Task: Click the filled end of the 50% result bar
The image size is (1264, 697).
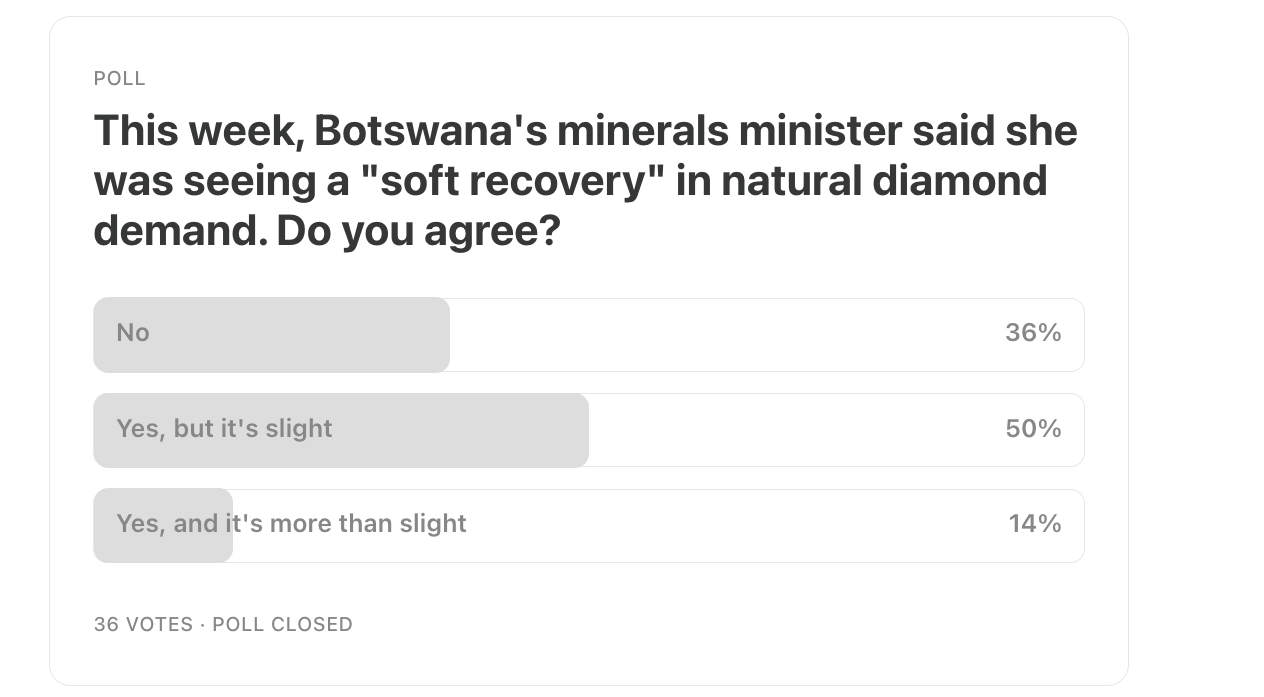Action: (560, 430)
